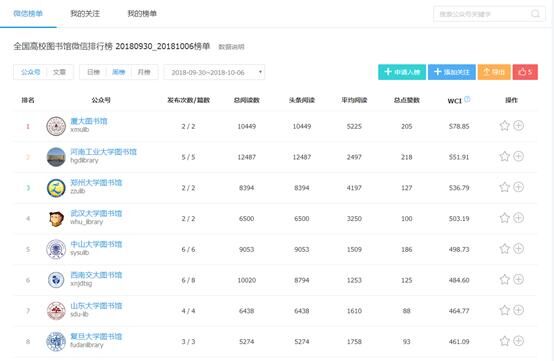Click plus icon in 西南交大图书馆 row
The width and height of the screenshot is (554, 361).
point(518,279)
